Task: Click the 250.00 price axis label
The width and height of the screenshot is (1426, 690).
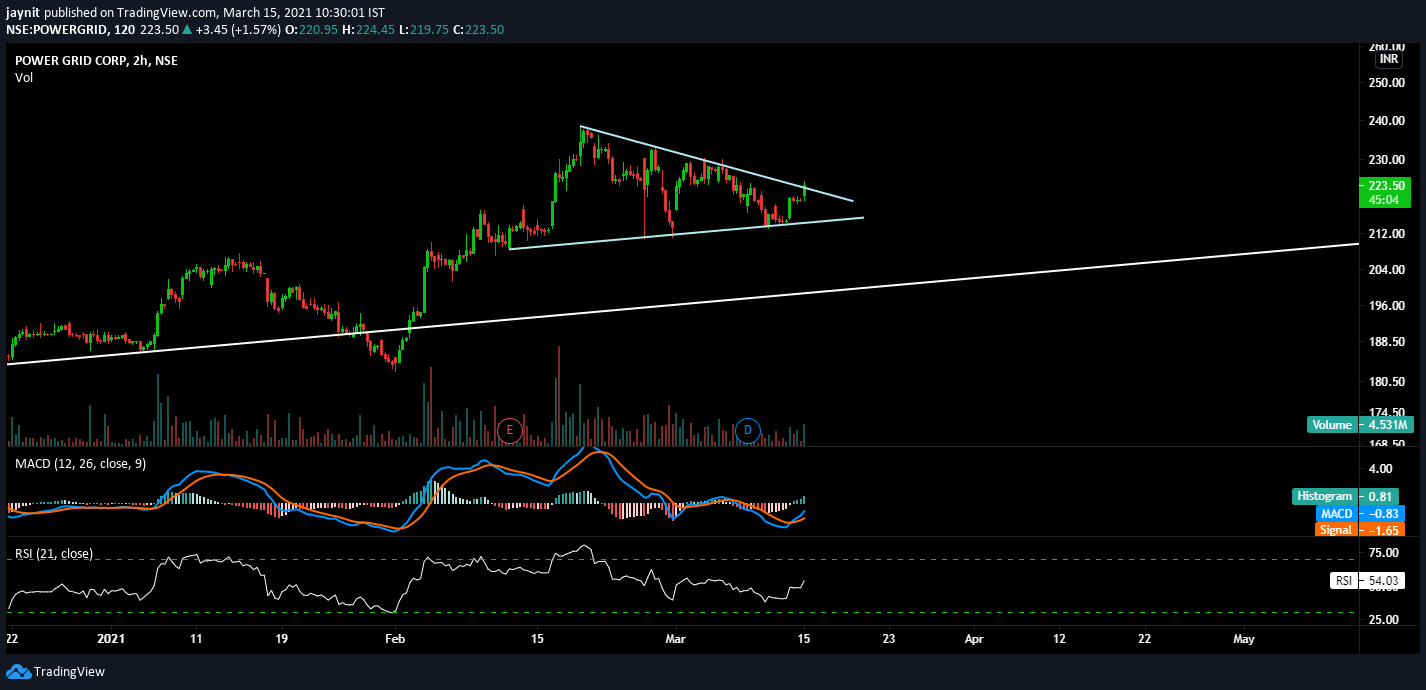Action: pos(1386,83)
